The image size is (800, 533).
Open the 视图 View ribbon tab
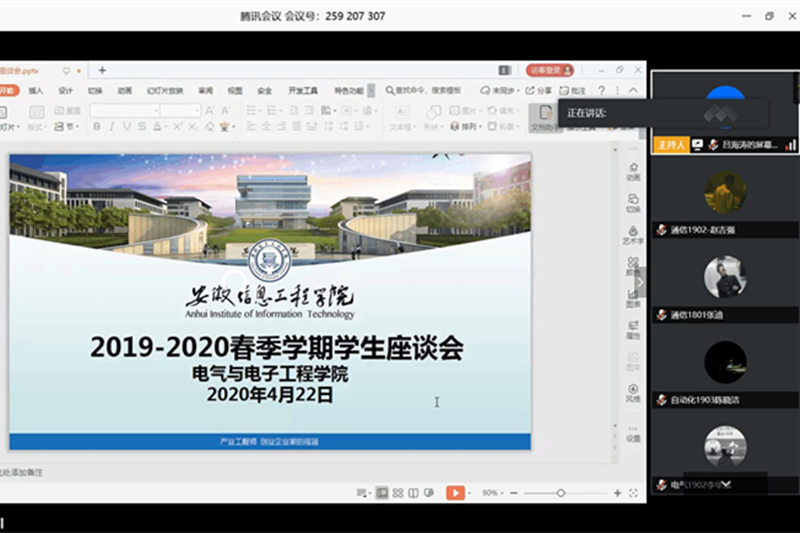[x=235, y=91]
